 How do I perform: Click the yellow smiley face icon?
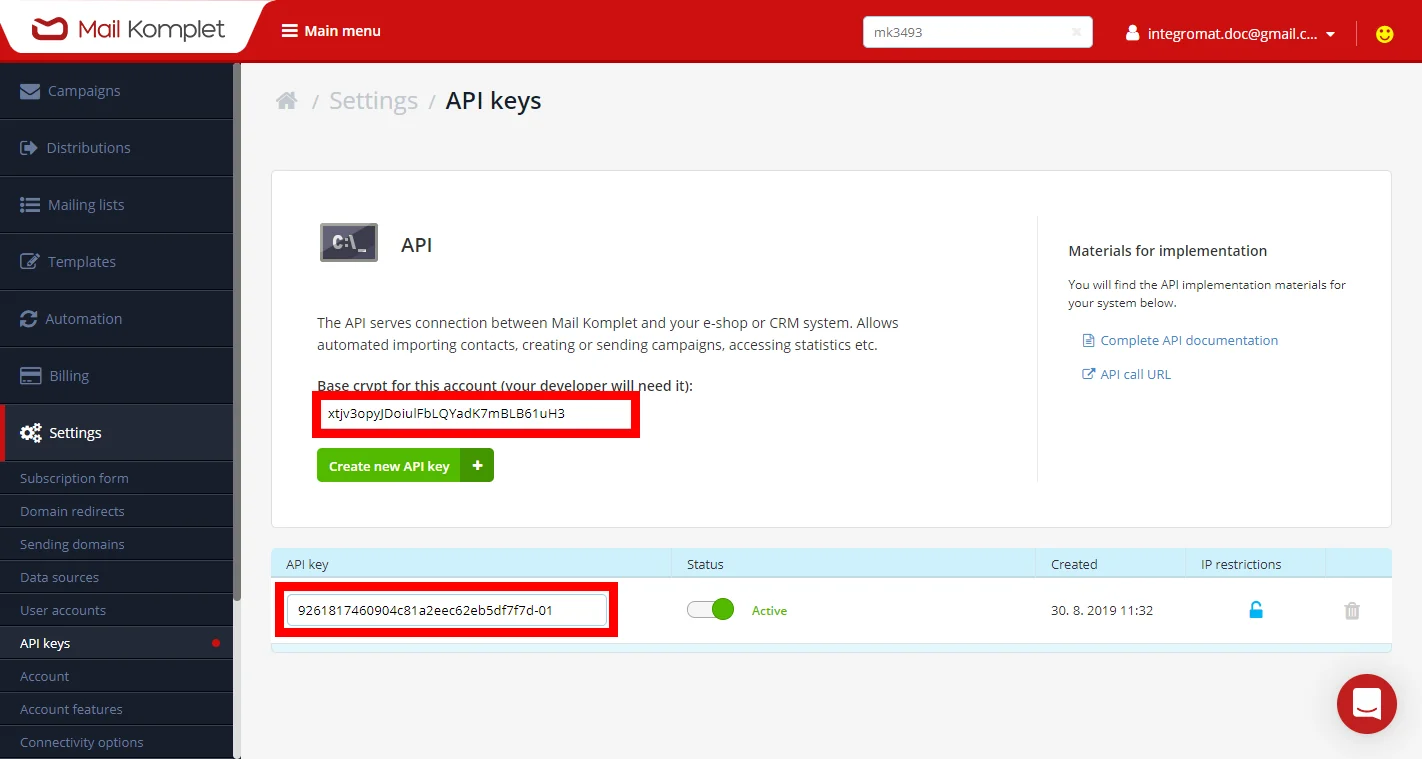[x=1384, y=34]
